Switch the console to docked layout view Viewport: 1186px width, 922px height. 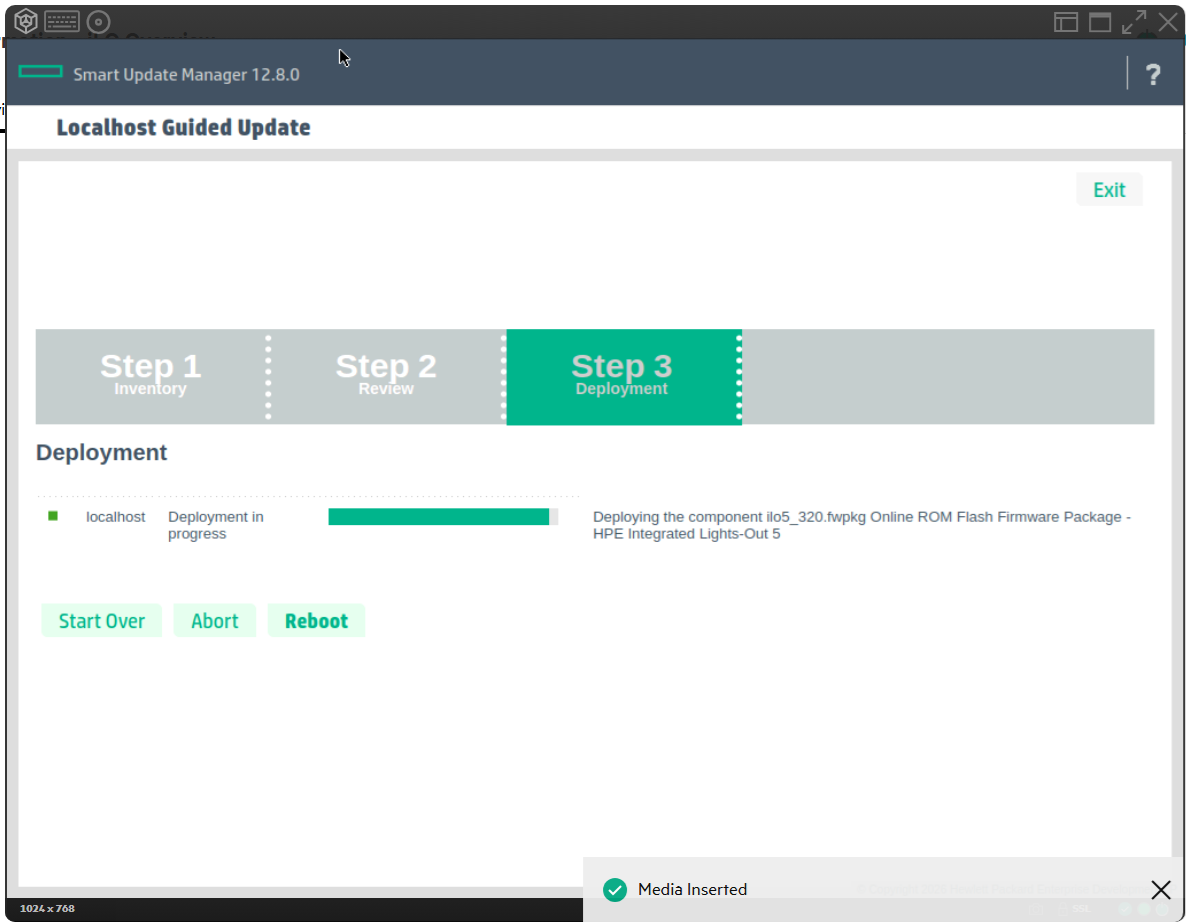(x=1066, y=22)
